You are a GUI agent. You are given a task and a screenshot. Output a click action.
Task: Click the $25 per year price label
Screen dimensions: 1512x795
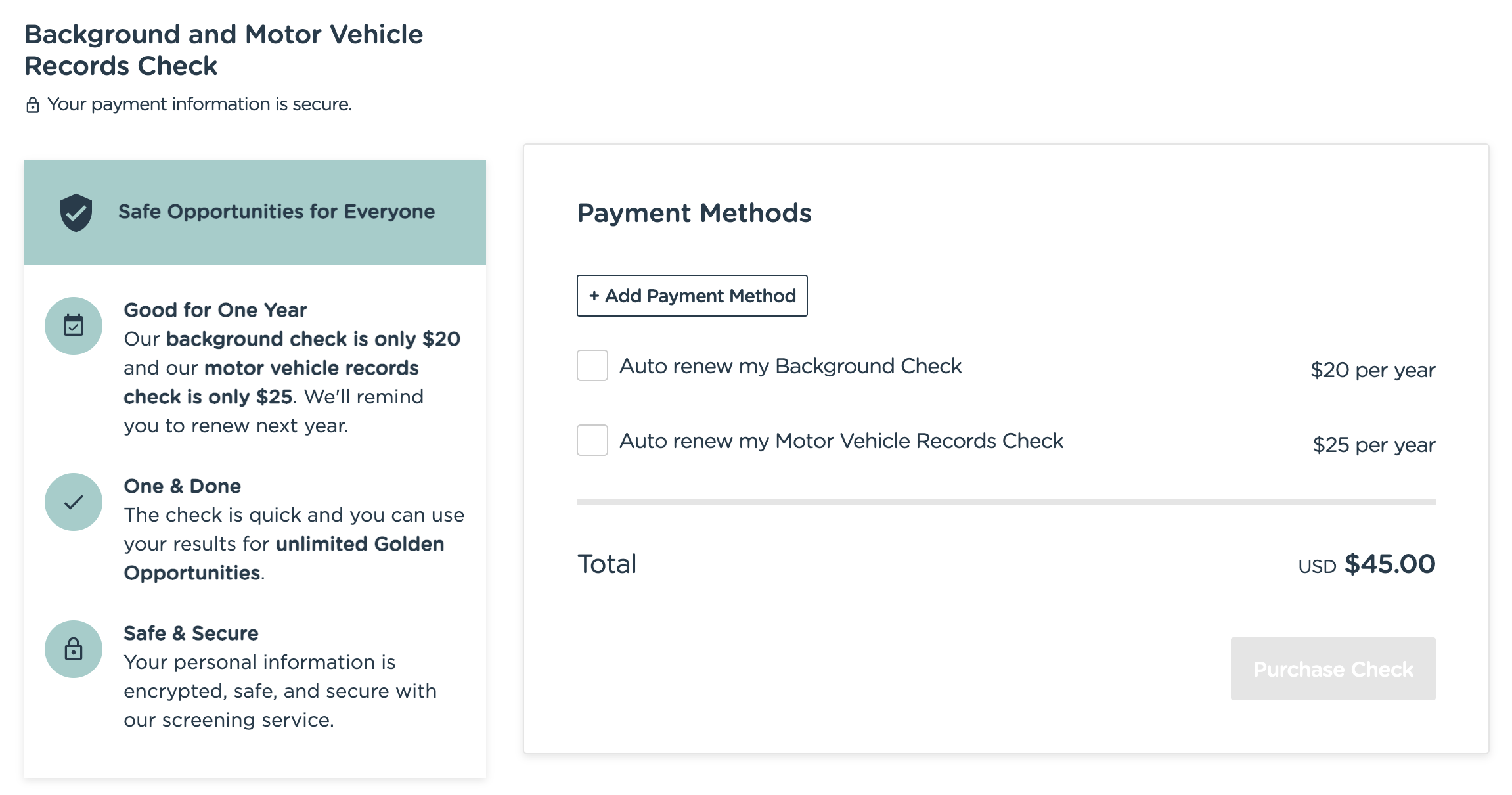pyautogui.click(x=1374, y=445)
